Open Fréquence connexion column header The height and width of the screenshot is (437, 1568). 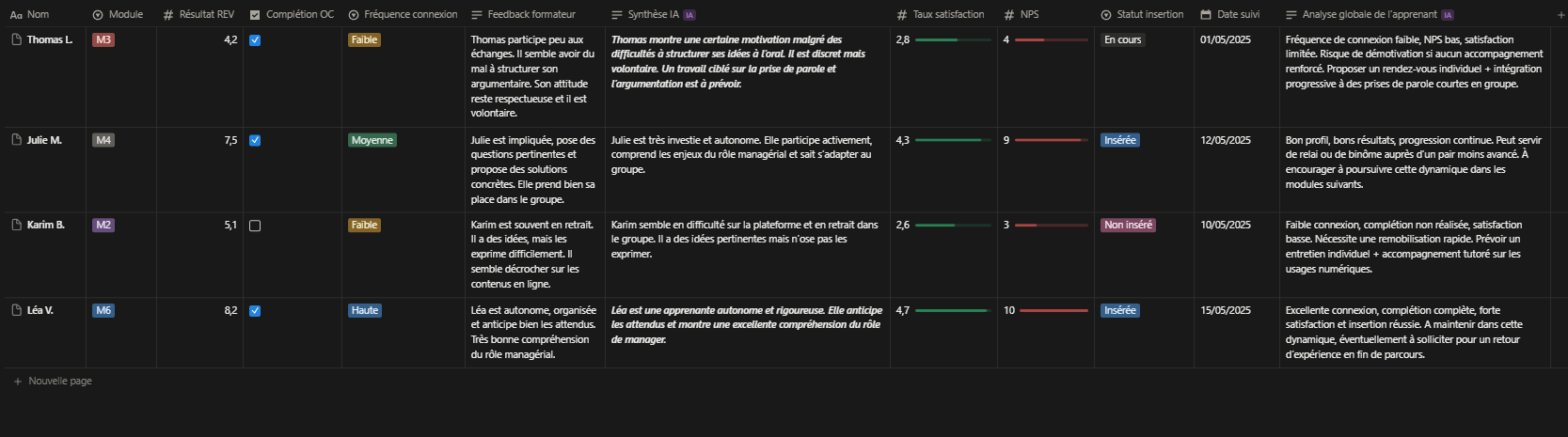[x=403, y=15]
